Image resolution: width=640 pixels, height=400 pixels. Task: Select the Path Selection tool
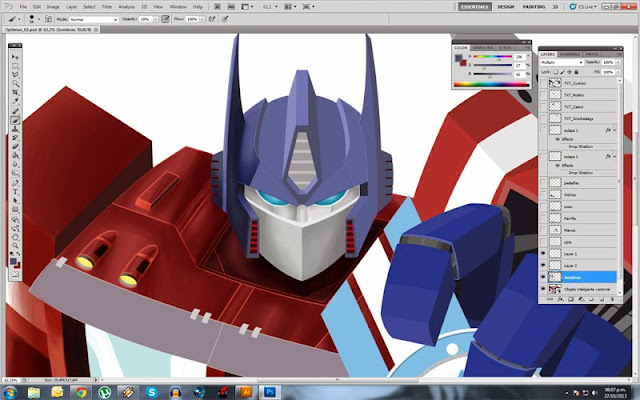point(15,201)
